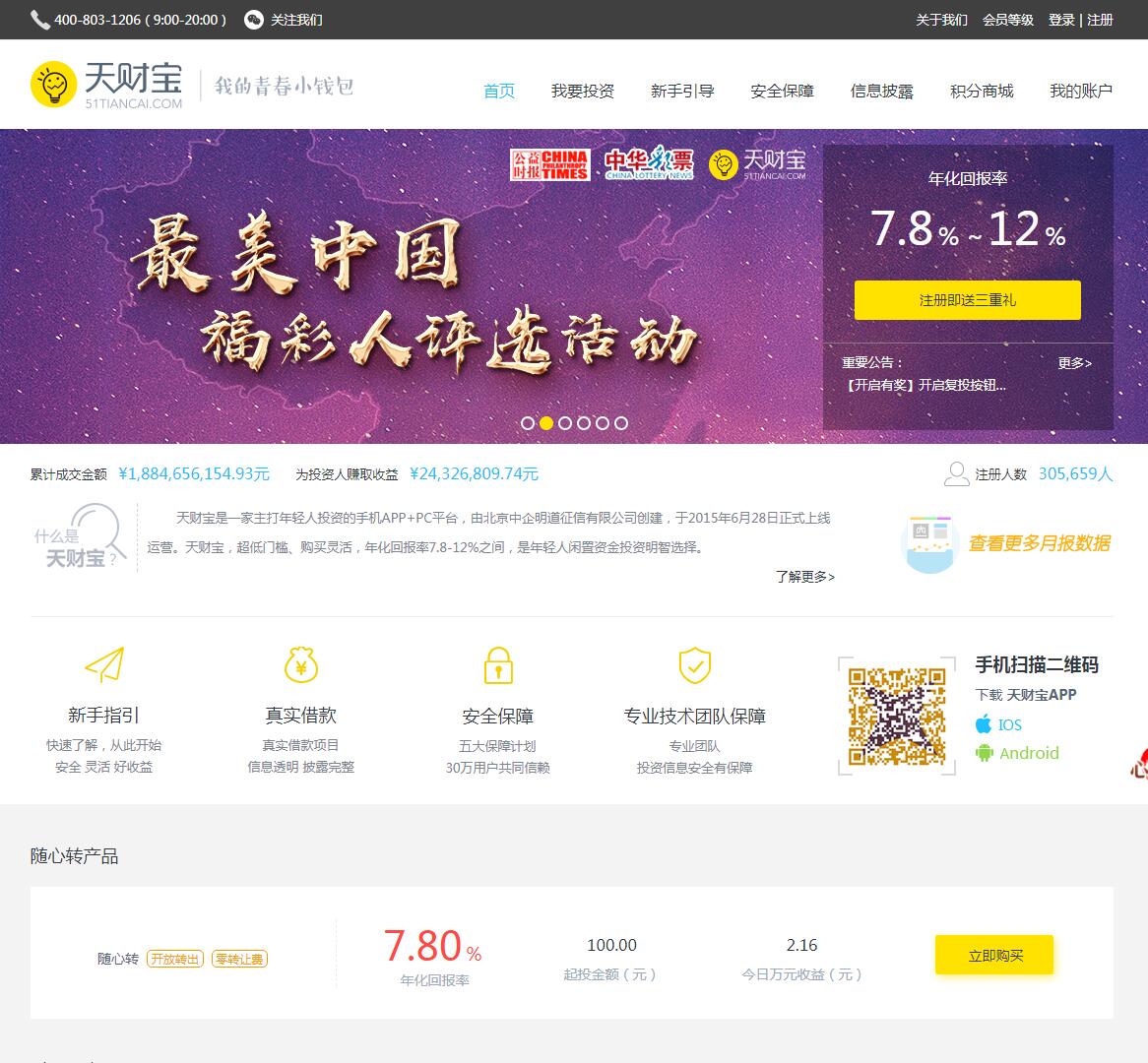Click the QR code image
This screenshot has width=1148, height=1063.
[897, 716]
